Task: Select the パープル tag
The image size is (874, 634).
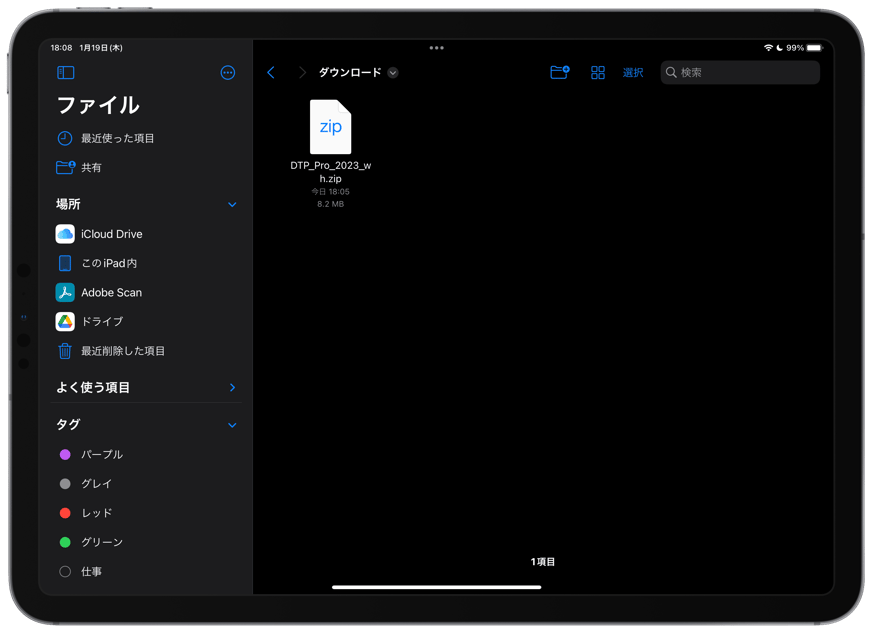Action: tap(146, 454)
